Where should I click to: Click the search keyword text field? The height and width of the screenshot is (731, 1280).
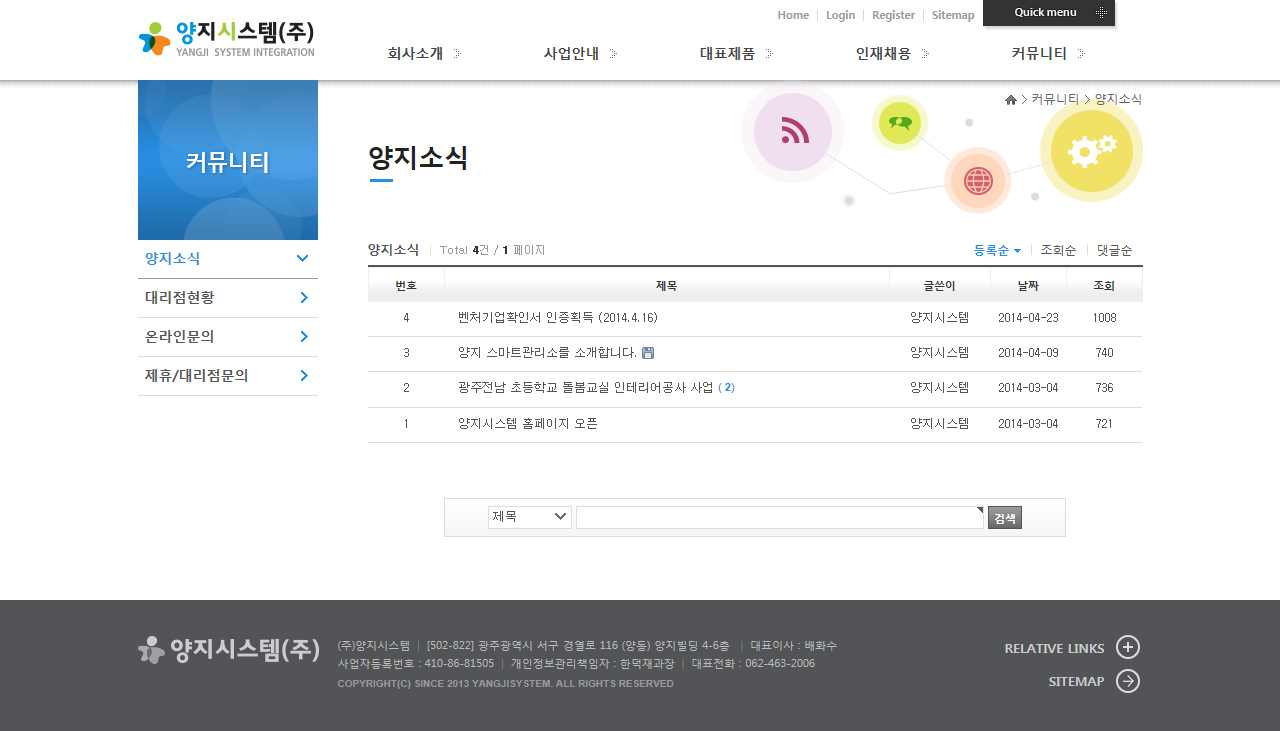[x=779, y=518]
